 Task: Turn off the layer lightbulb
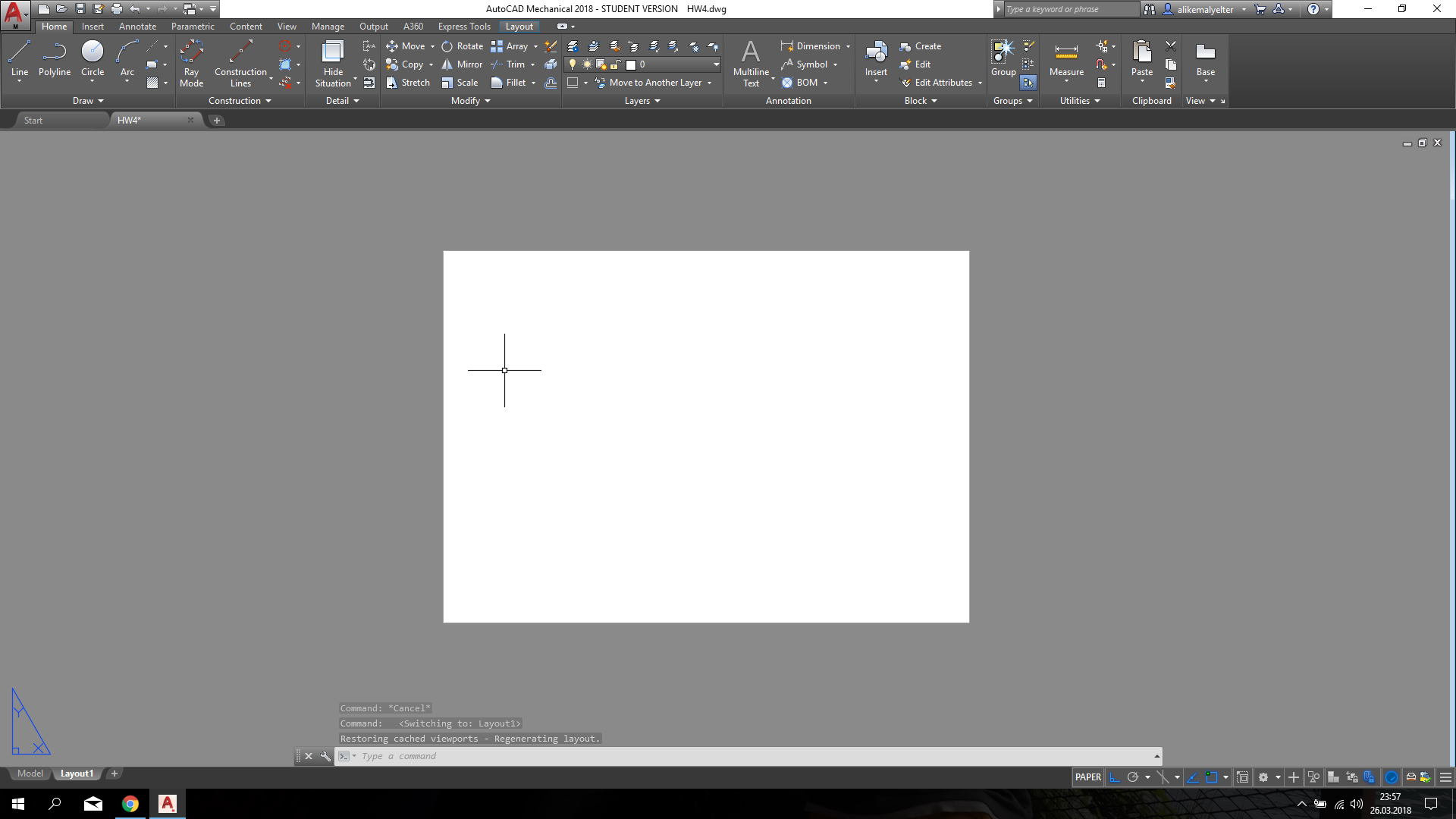tap(573, 64)
